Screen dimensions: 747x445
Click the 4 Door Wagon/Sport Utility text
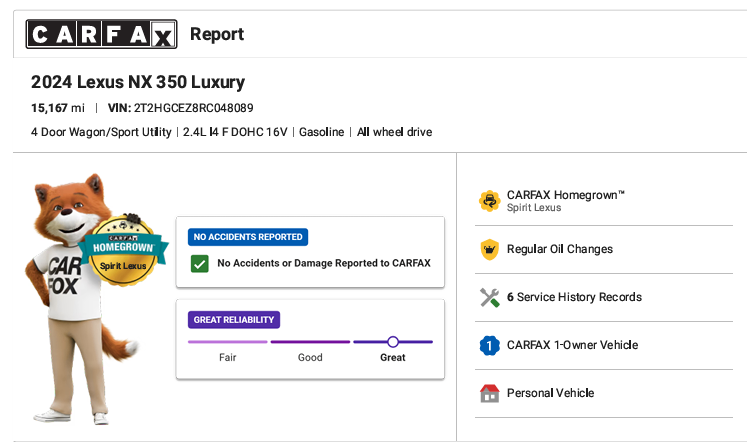(101, 132)
